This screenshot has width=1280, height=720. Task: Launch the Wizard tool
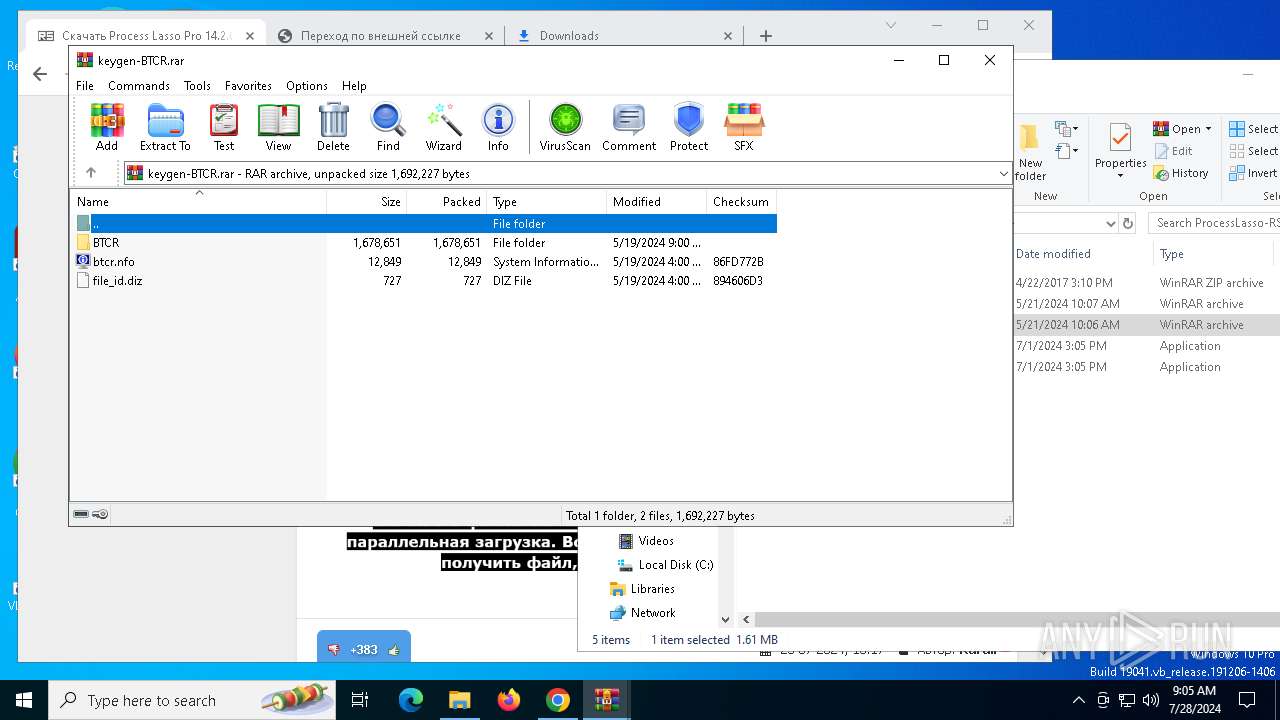(444, 127)
